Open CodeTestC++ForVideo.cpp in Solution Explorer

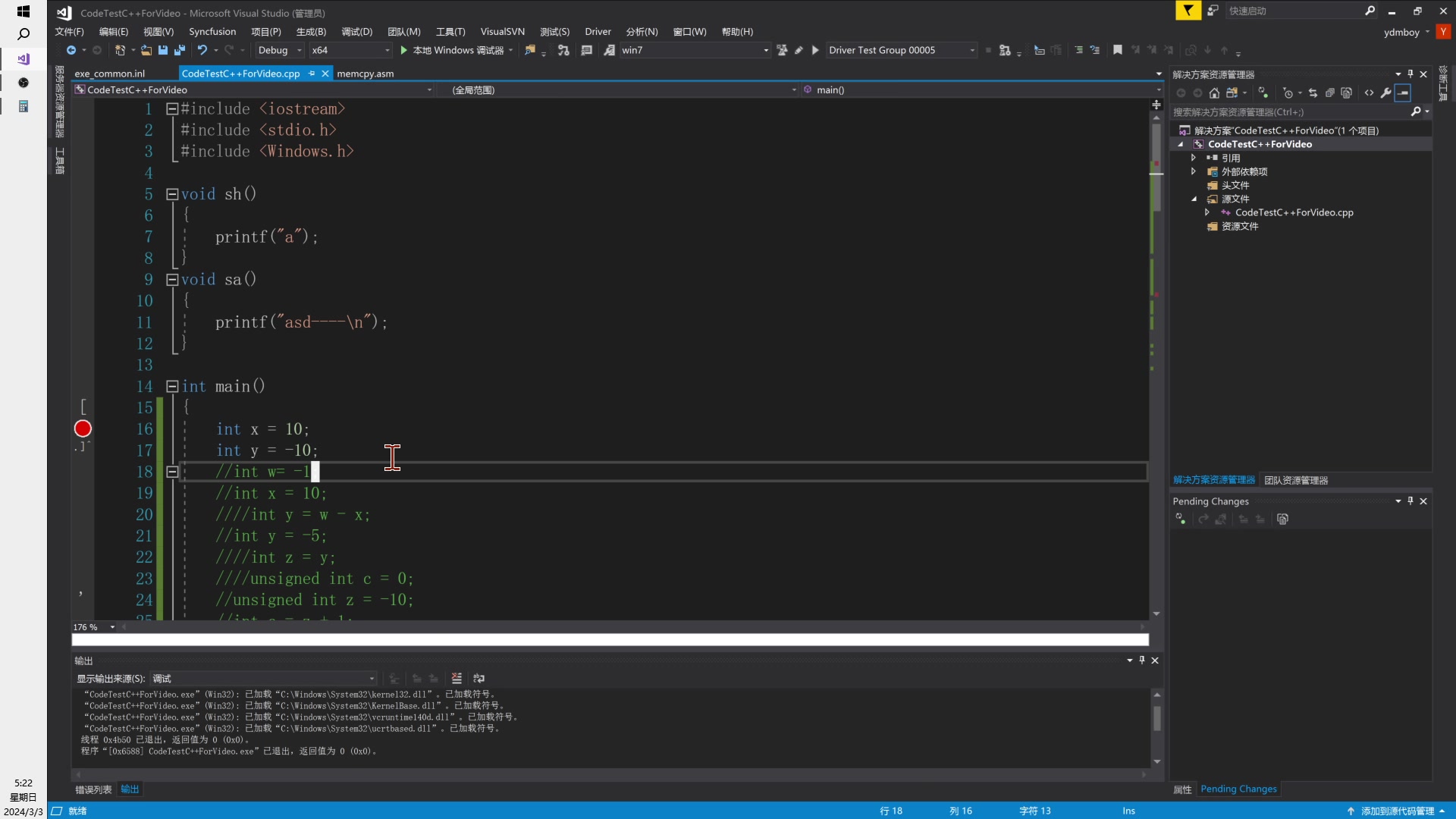(1294, 213)
